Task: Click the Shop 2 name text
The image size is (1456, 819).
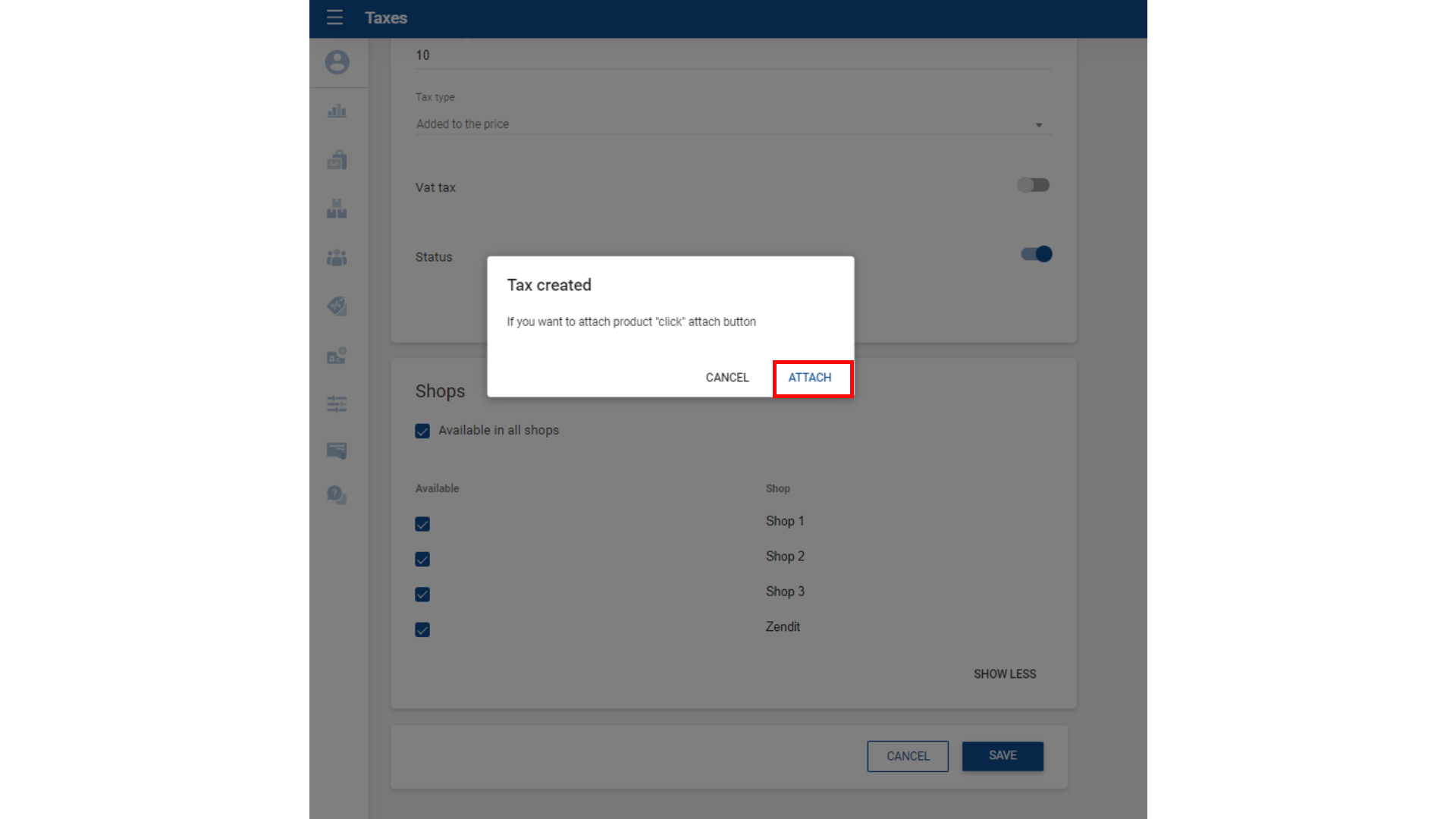Action: tap(785, 556)
